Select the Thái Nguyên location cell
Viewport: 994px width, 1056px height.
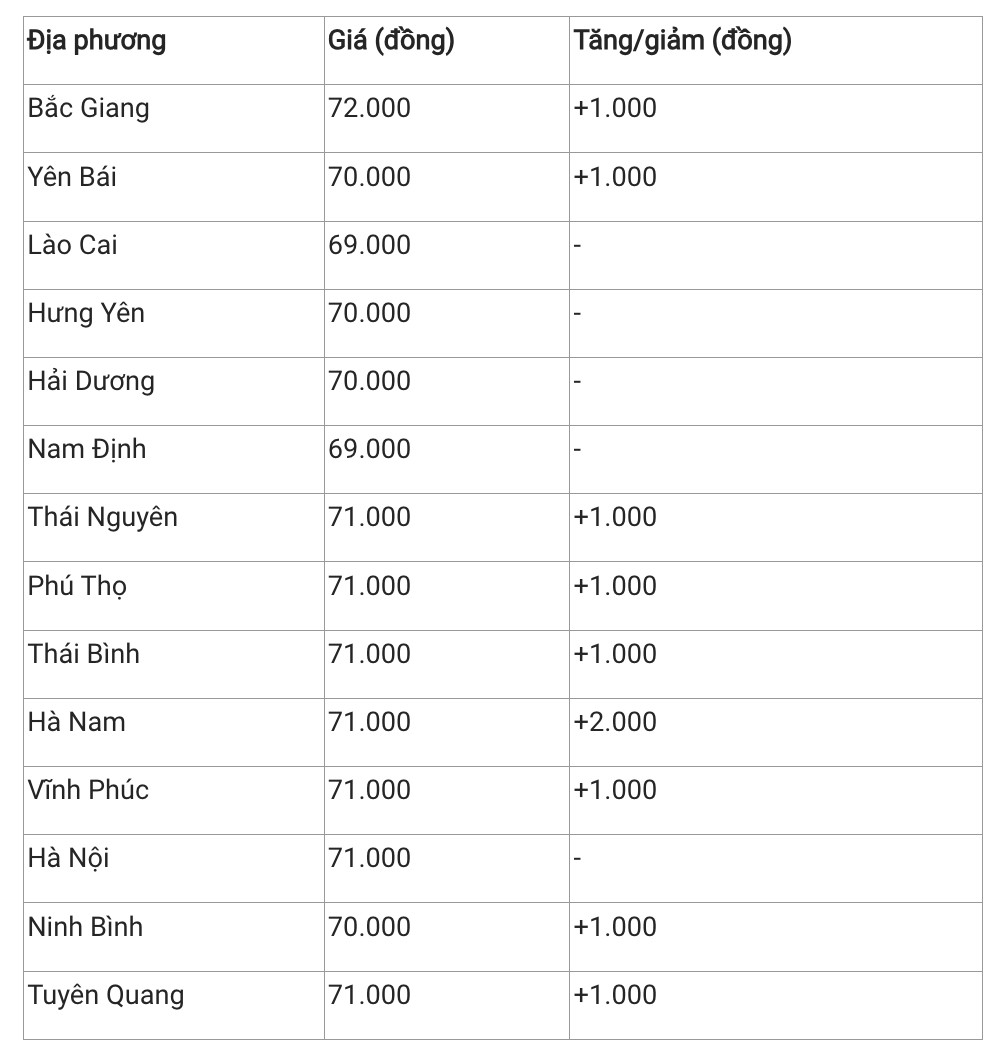(103, 517)
